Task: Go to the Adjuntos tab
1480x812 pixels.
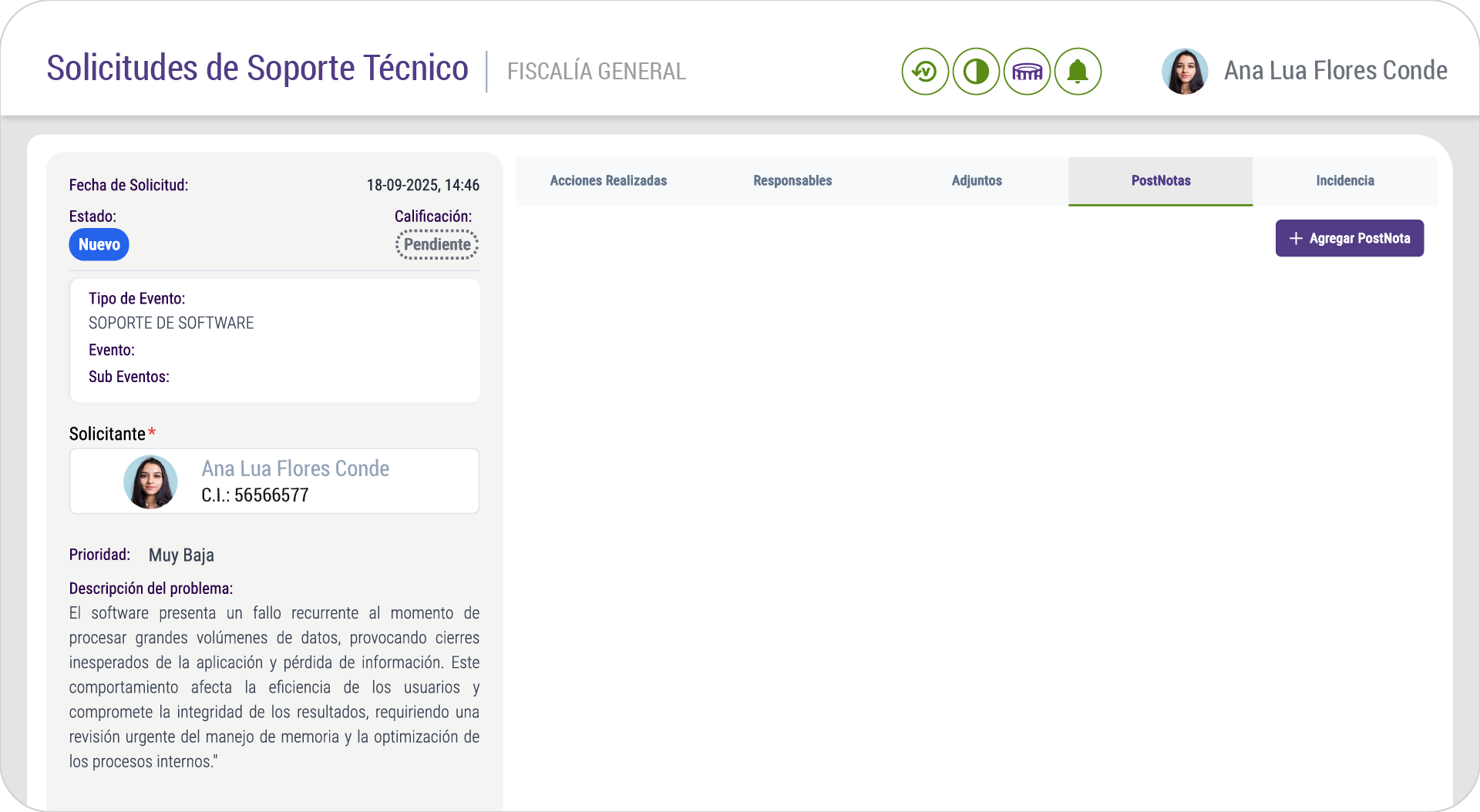Action: click(x=977, y=181)
